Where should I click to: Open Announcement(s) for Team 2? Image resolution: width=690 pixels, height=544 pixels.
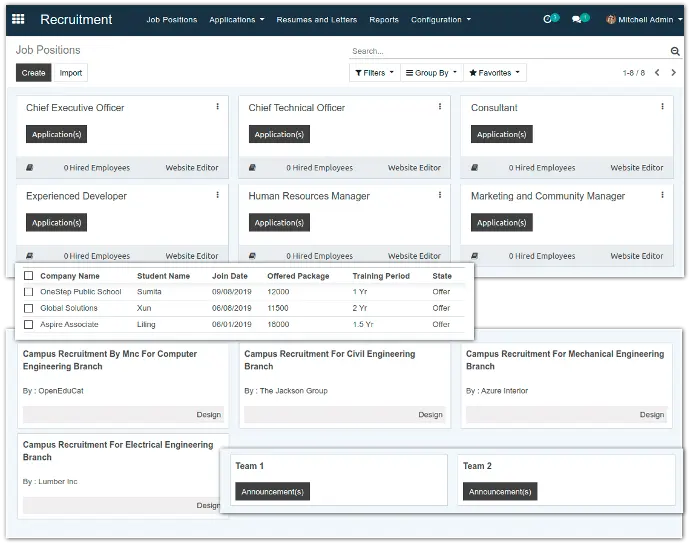tap(500, 492)
